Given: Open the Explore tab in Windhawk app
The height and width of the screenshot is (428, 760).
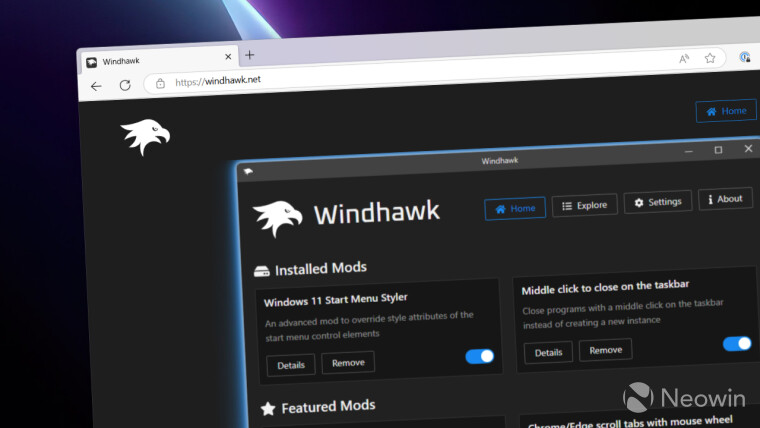Looking at the screenshot, I should 585,205.
